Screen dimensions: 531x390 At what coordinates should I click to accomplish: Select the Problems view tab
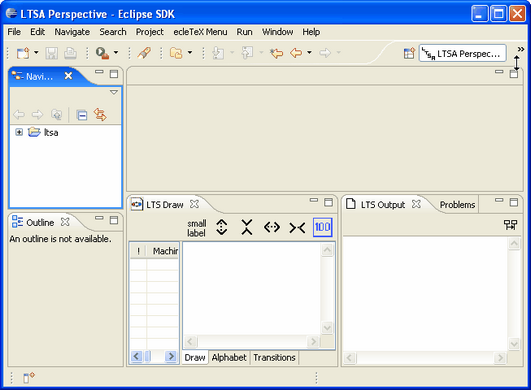457,205
